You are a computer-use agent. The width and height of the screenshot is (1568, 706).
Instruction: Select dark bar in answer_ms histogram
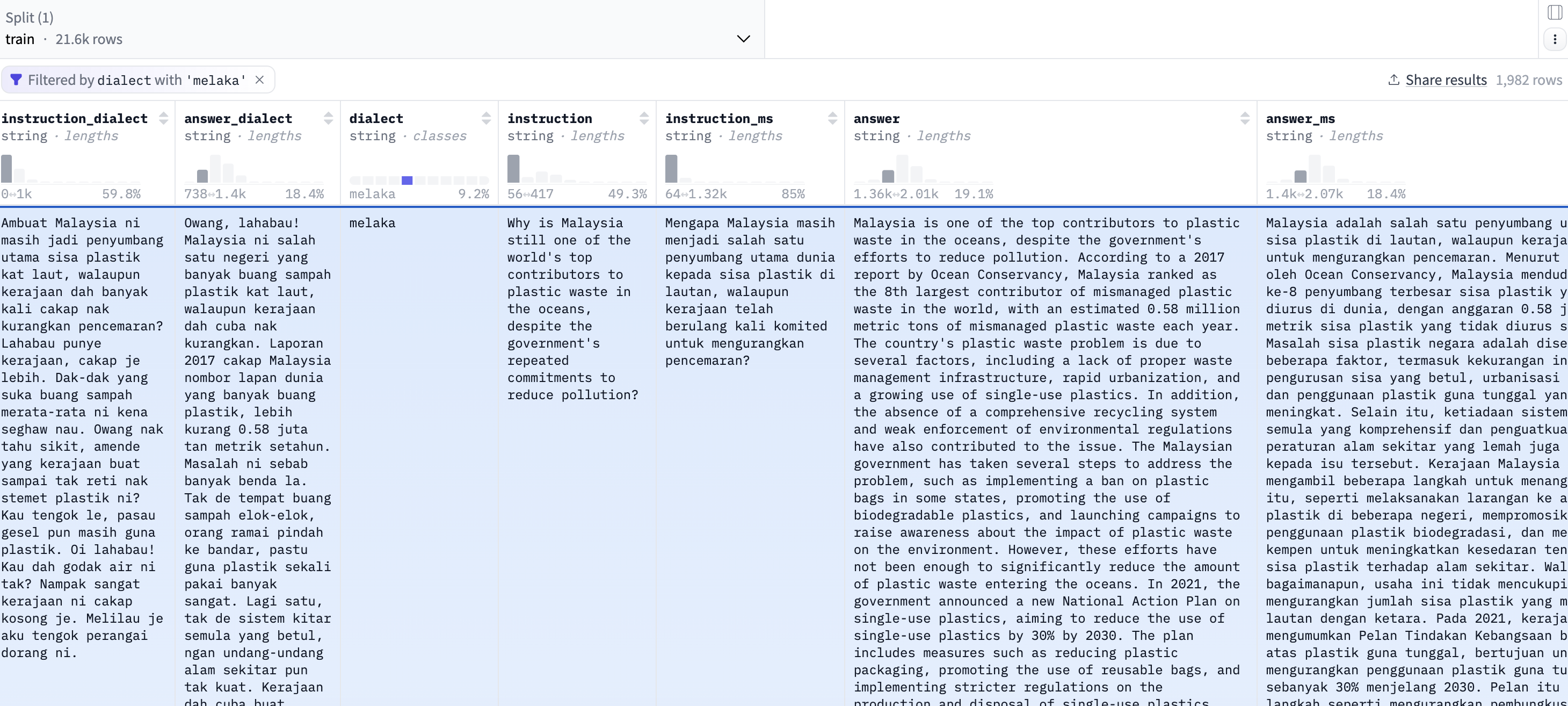click(1301, 177)
